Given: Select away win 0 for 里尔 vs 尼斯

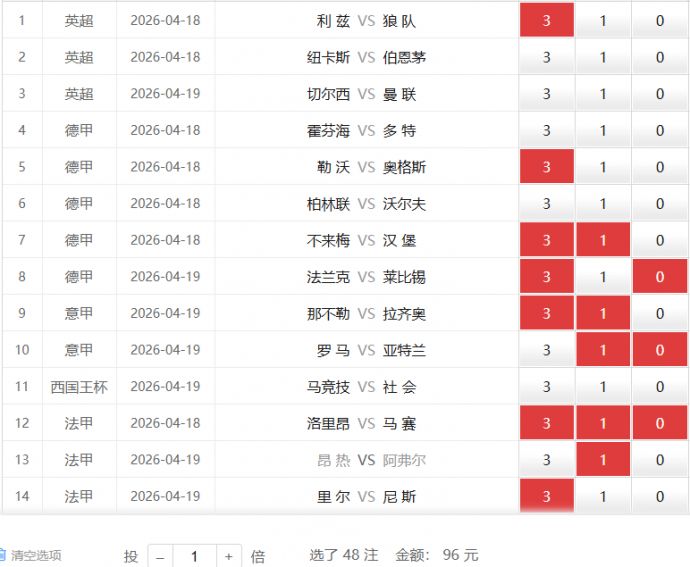Looking at the screenshot, I should 660,497.
